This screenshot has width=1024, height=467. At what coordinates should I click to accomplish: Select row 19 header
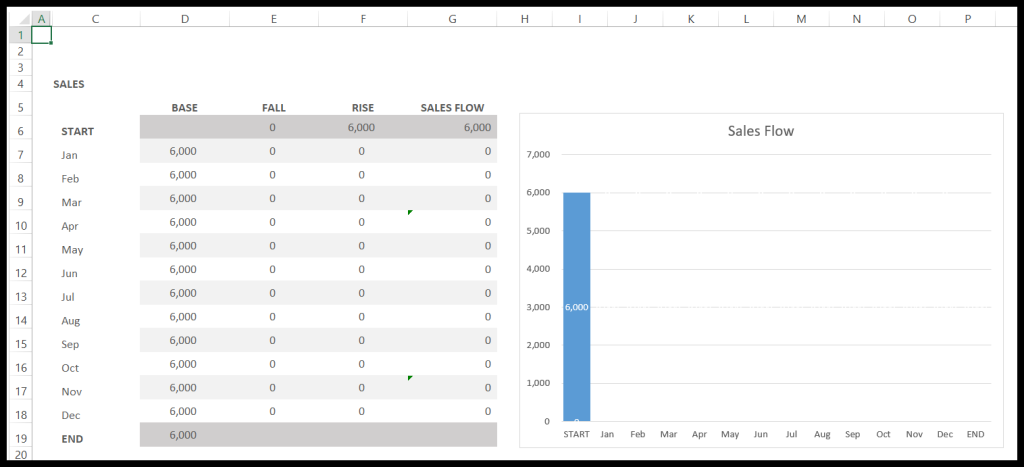tap(19, 438)
